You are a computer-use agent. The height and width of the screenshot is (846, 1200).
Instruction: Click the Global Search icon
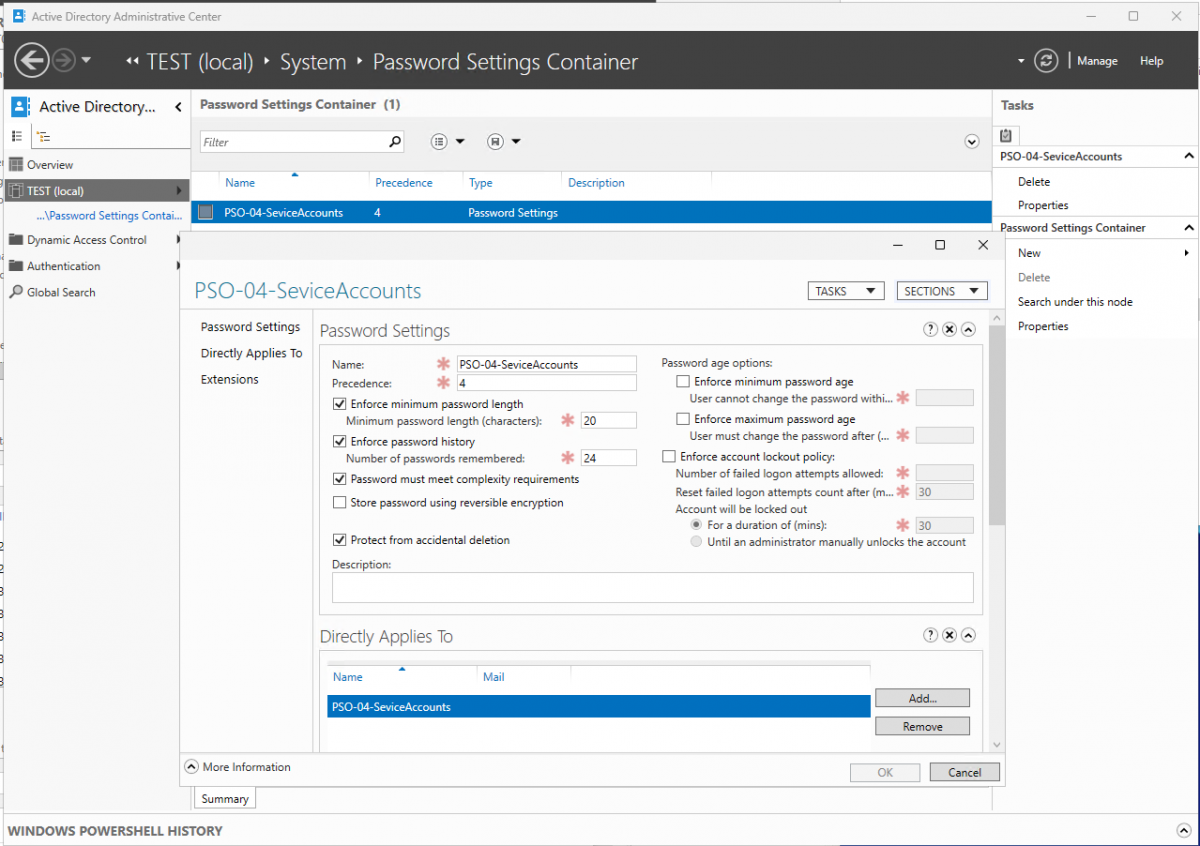point(16,292)
